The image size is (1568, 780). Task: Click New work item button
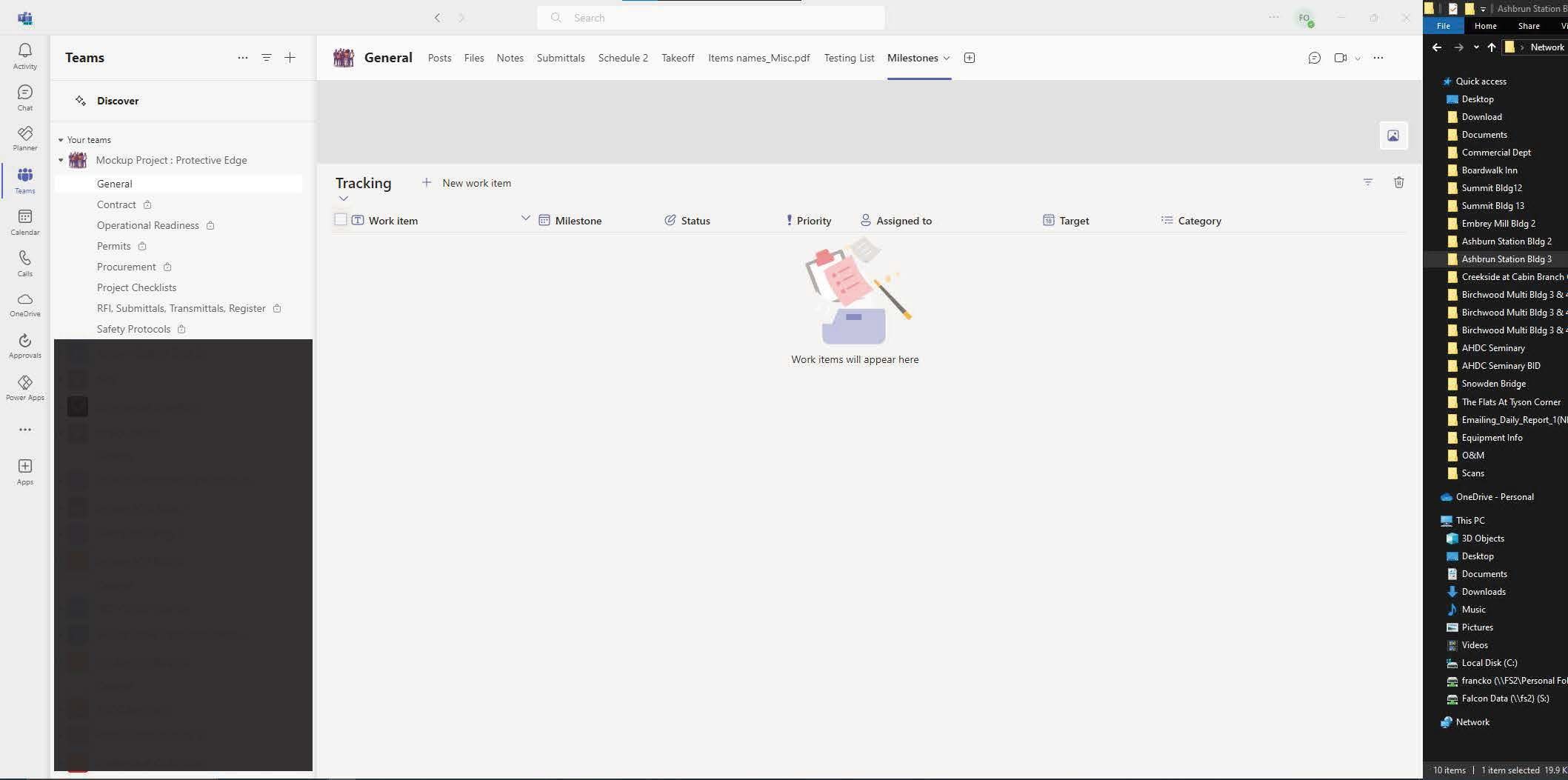tap(467, 183)
